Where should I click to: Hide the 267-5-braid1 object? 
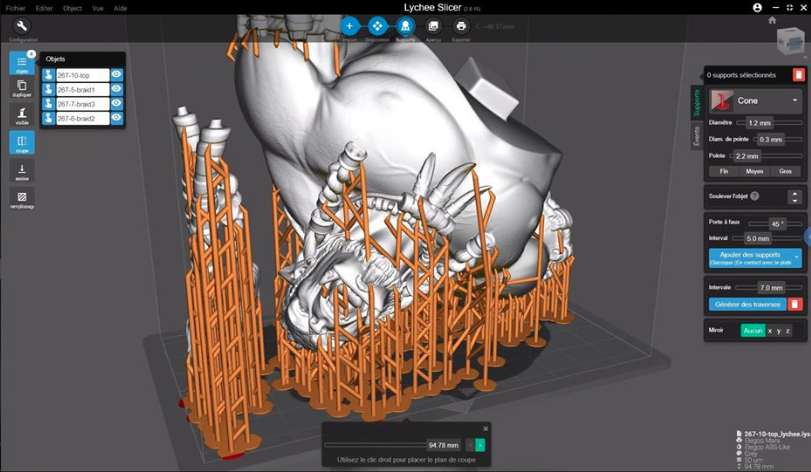[x=117, y=89]
